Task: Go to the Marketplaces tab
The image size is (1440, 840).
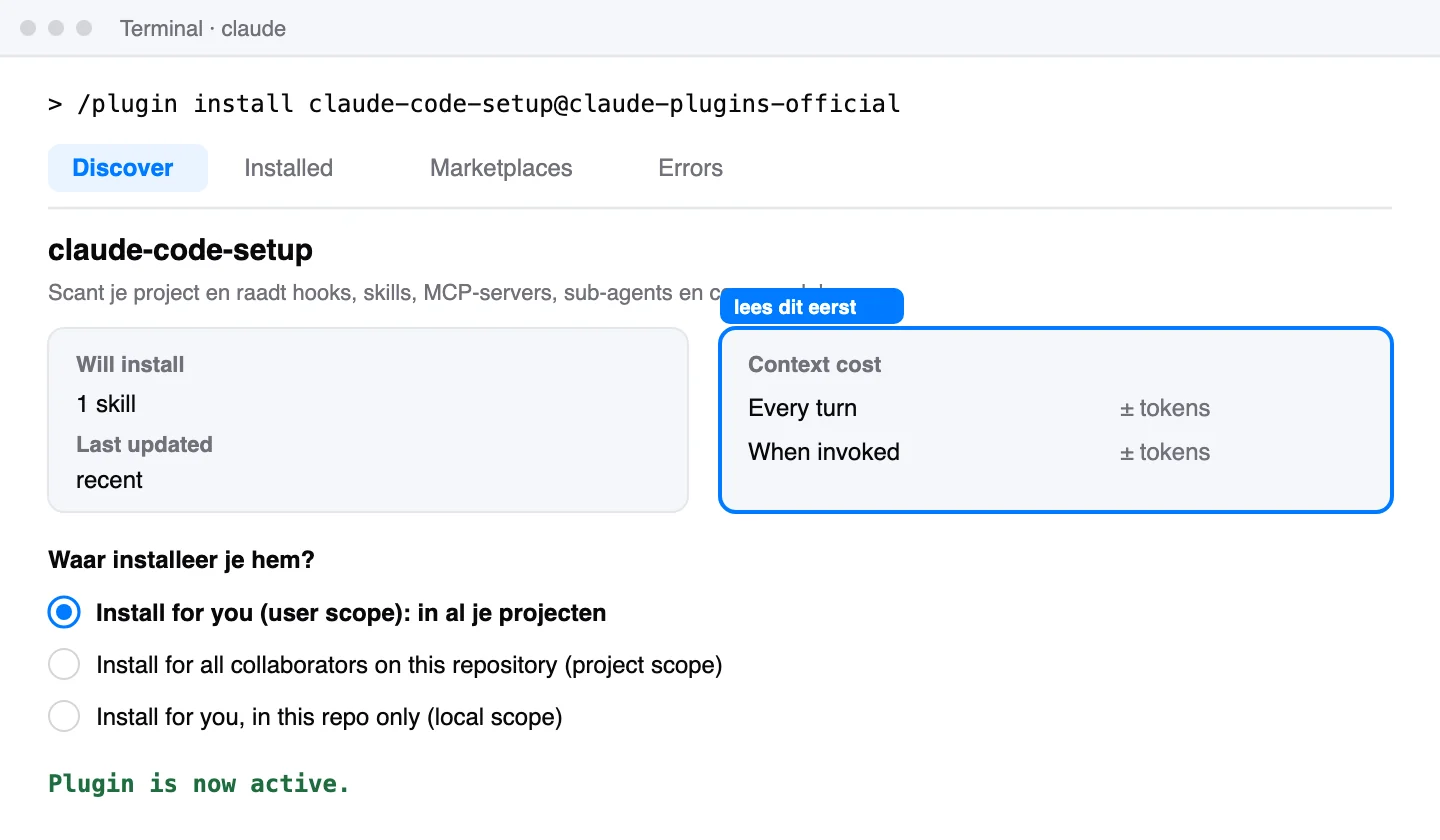Action: [x=501, y=168]
